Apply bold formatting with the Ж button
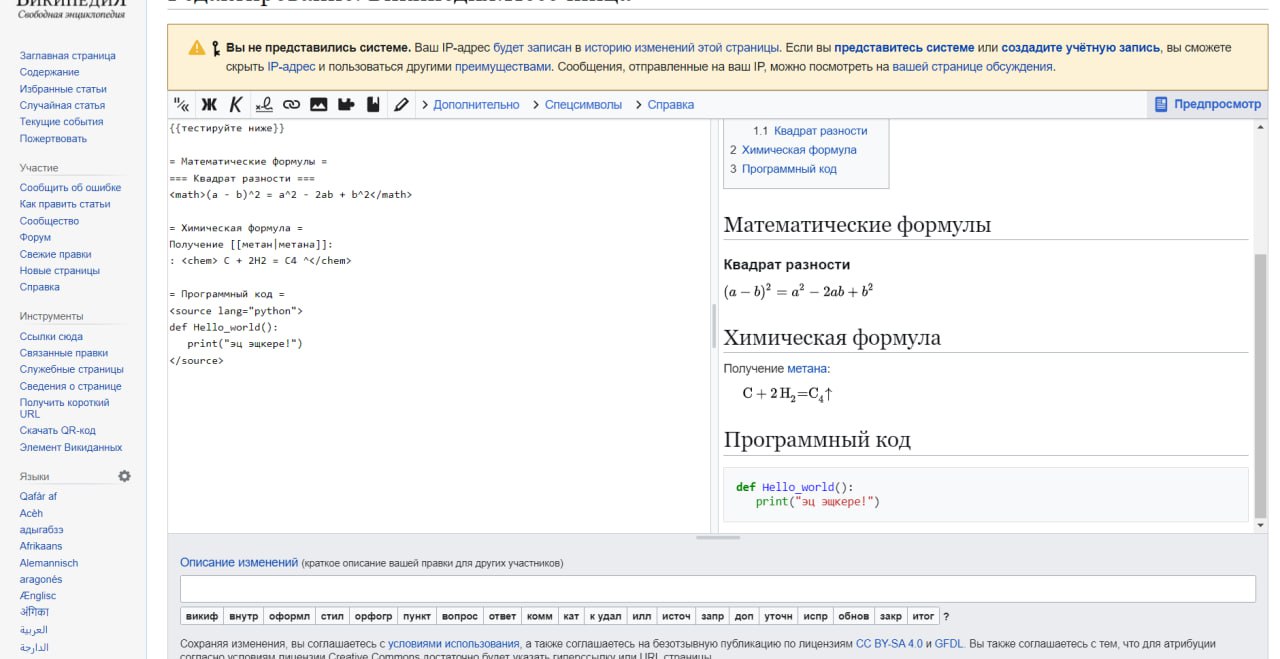1280x659 pixels. [209, 104]
